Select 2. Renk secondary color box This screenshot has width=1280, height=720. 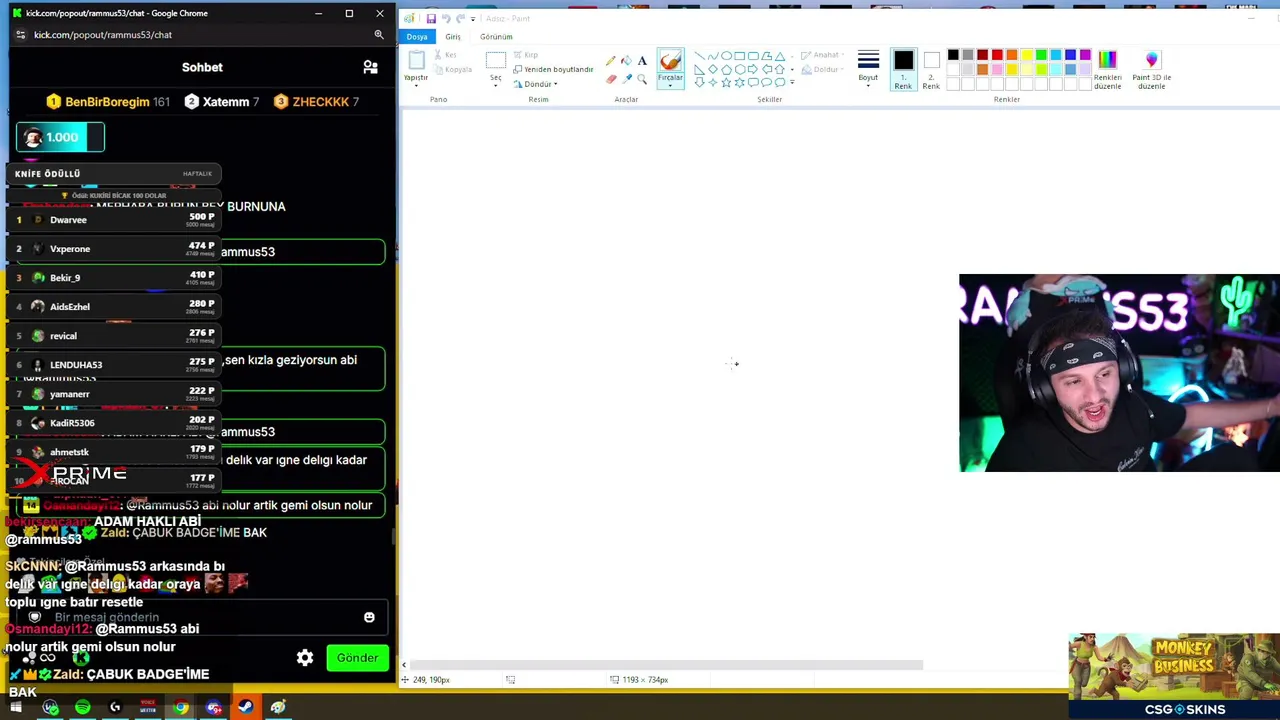click(x=931, y=69)
